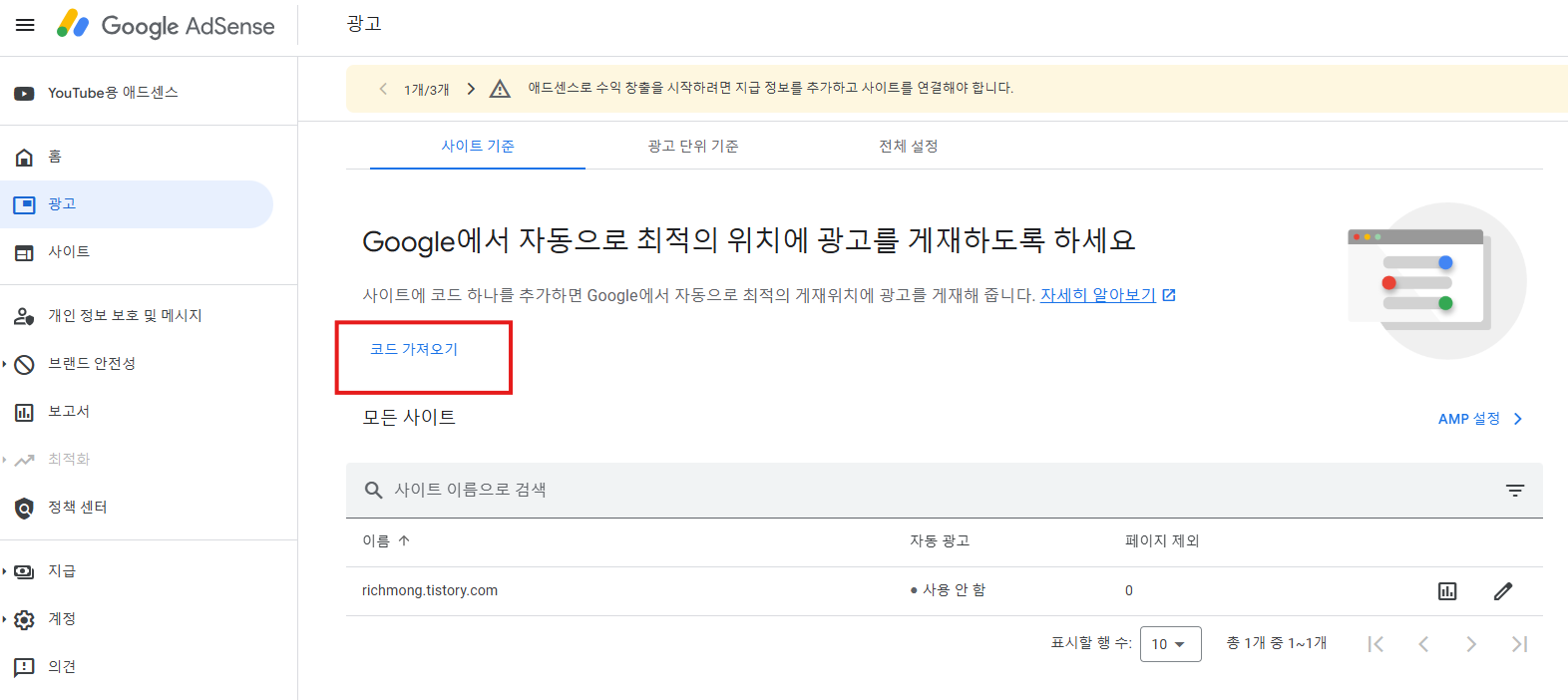Open 보고서 in the sidebar
Screen dimensions: 1568x700
69,412
